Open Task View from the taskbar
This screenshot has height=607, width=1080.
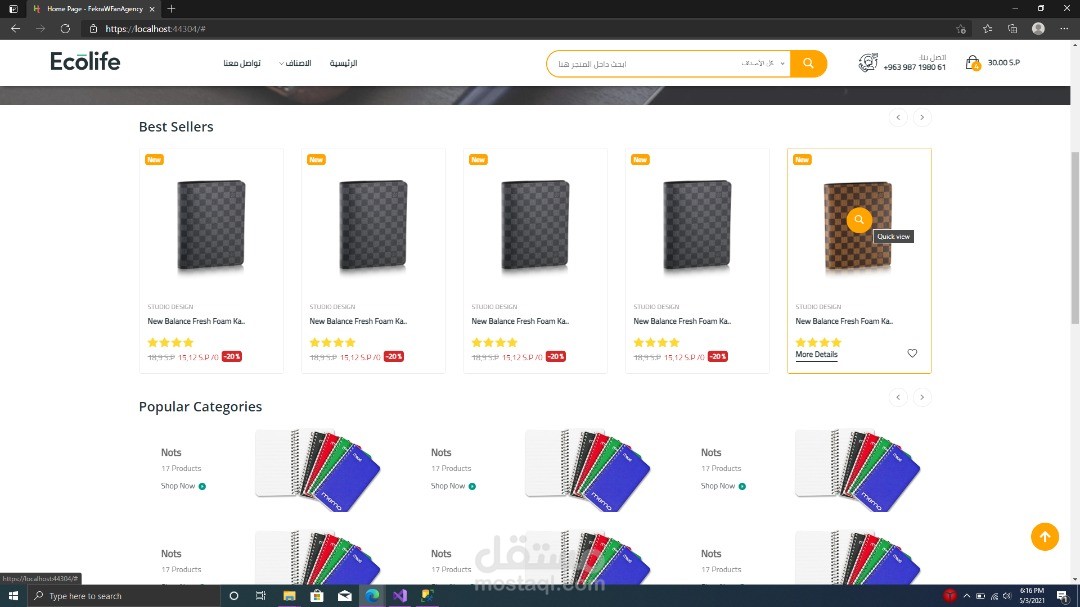pos(260,595)
